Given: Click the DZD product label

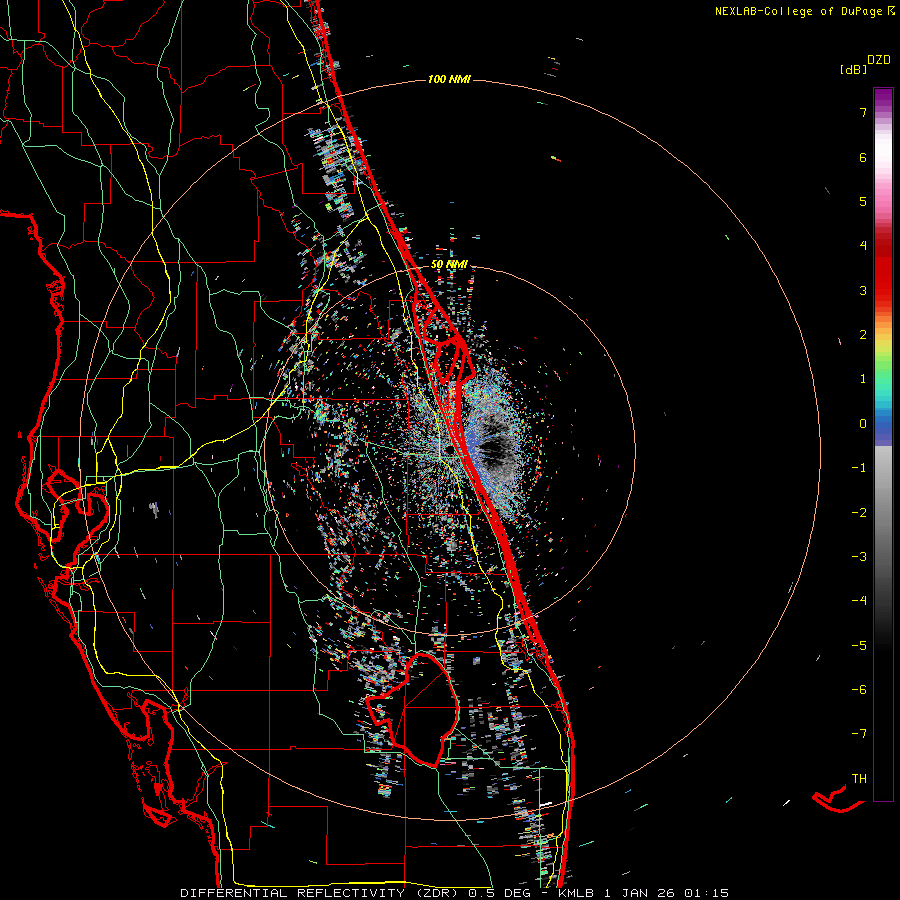Looking at the screenshot, I should 879,60.
